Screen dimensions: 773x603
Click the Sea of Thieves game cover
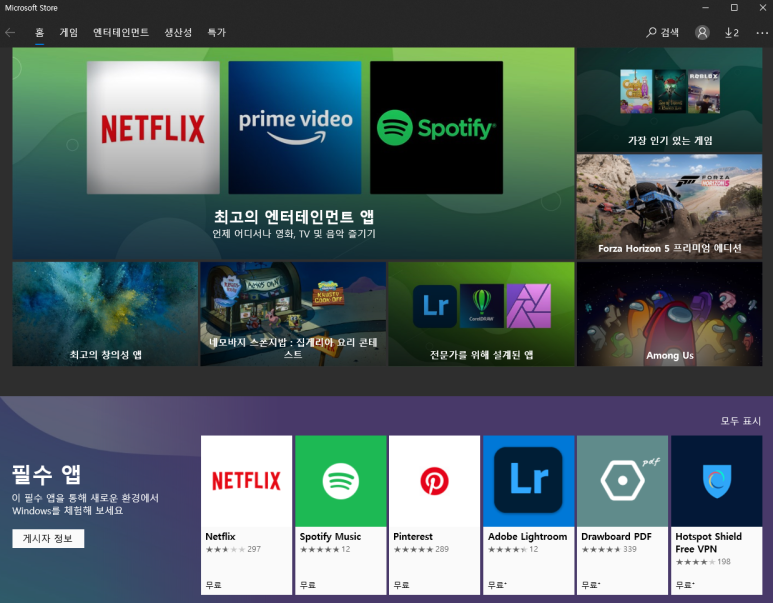coord(670,91)
